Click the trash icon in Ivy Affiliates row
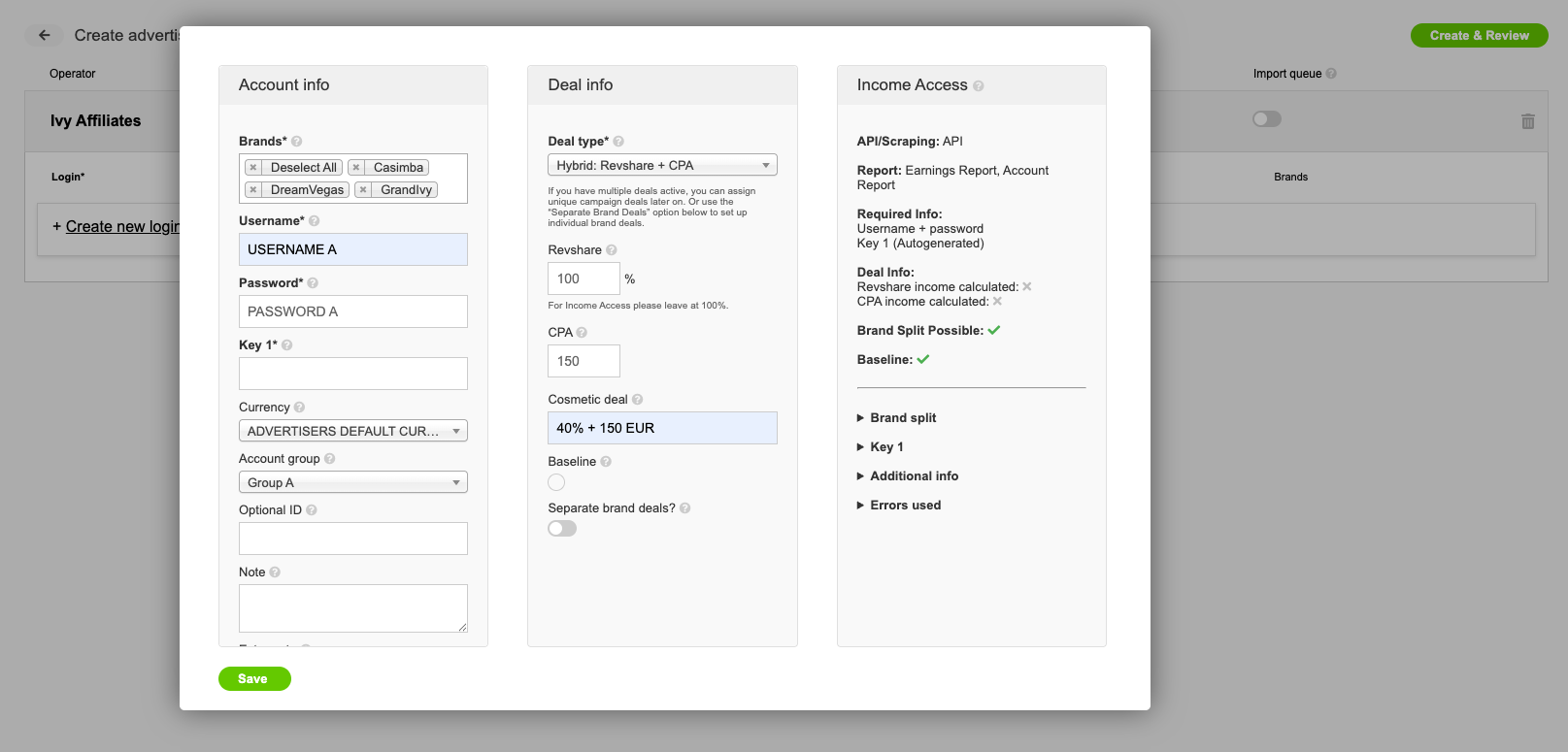Image resolution: width=1568 pixels, height=752 pixels. pyautogui.click(x=1528, y=121)
